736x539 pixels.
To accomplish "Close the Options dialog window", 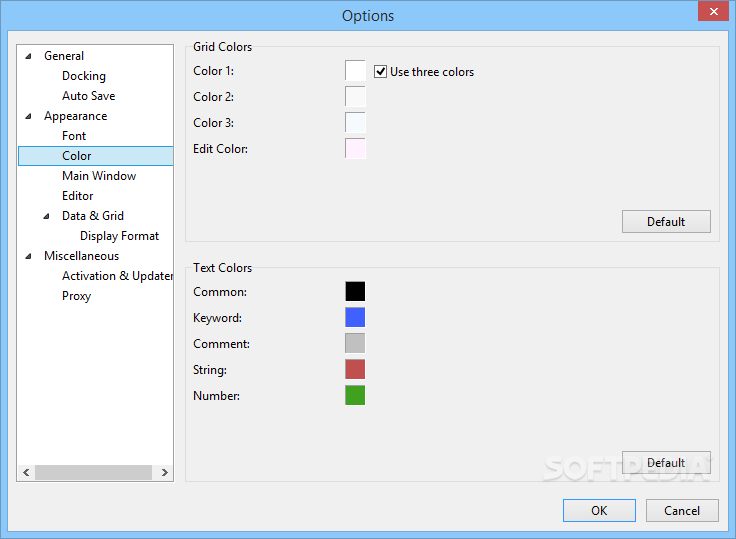I will pyautogui.click(x=713, y=11).
